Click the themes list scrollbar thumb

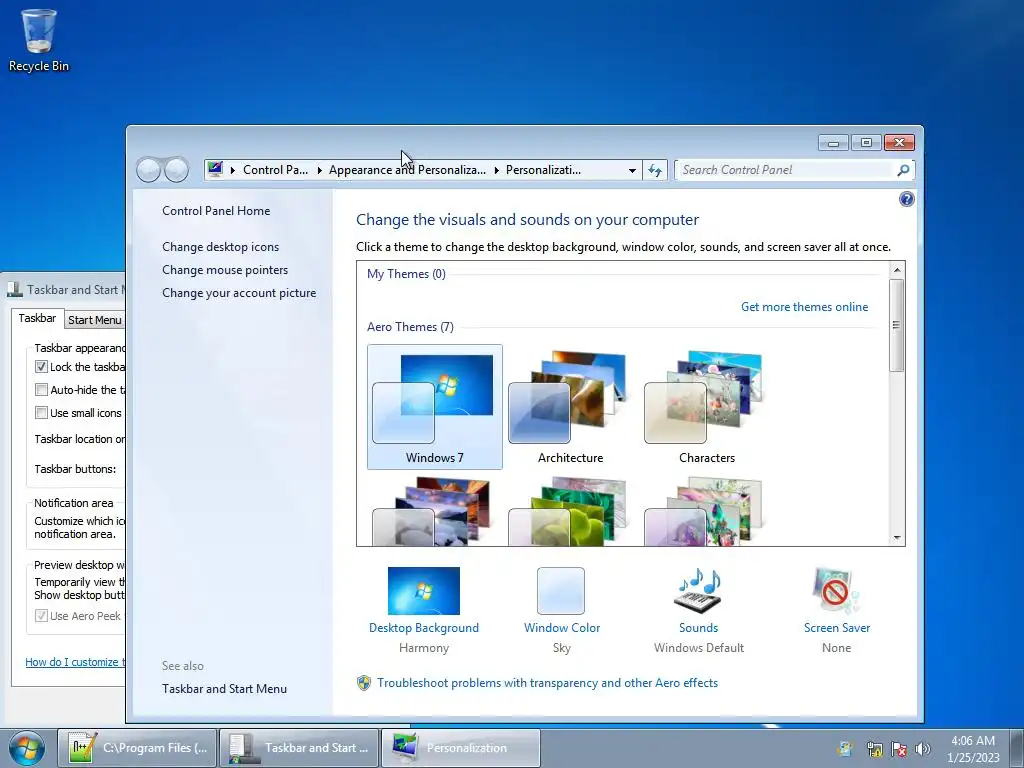pos(897,325)
